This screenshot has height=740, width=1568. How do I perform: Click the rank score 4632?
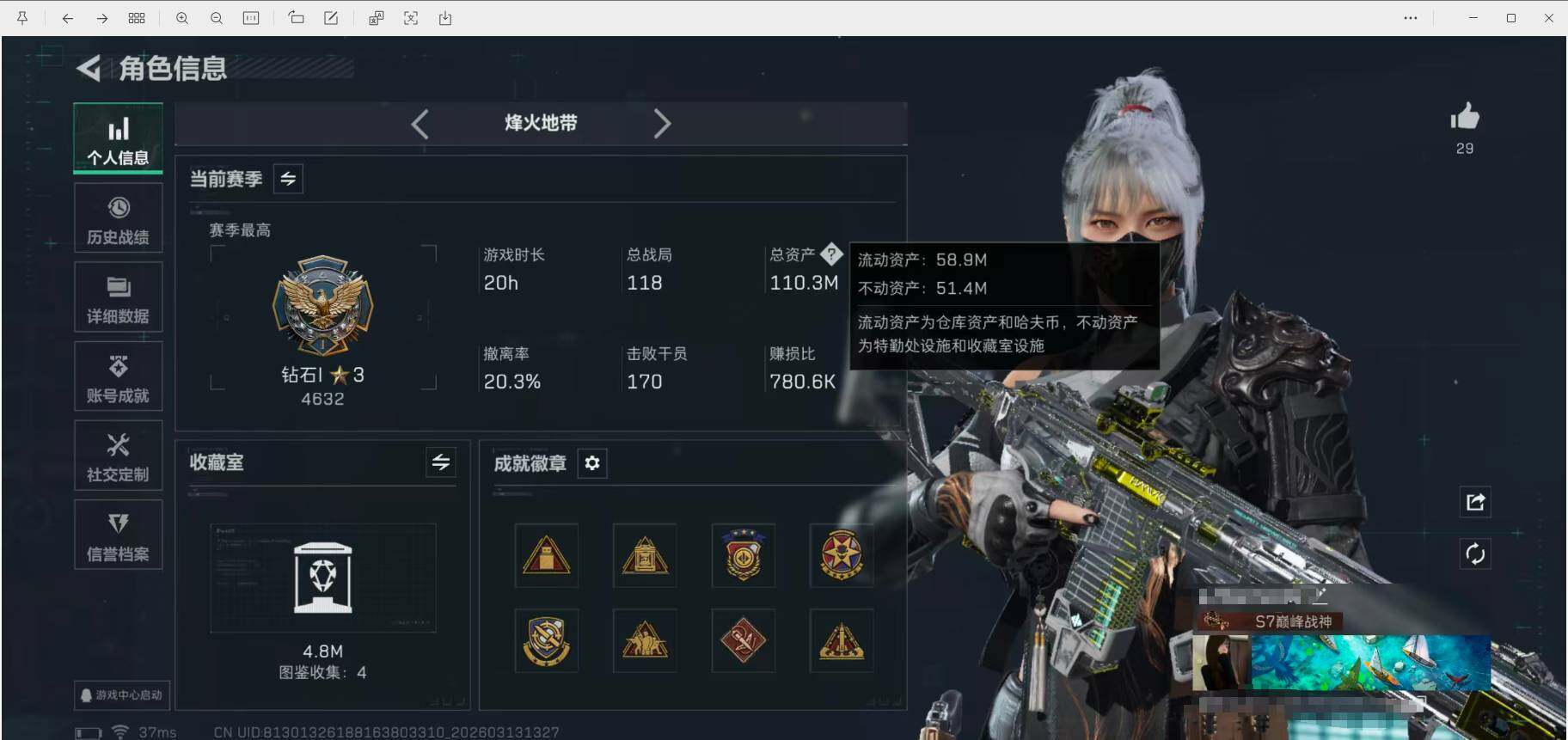[x=322, y=399]
